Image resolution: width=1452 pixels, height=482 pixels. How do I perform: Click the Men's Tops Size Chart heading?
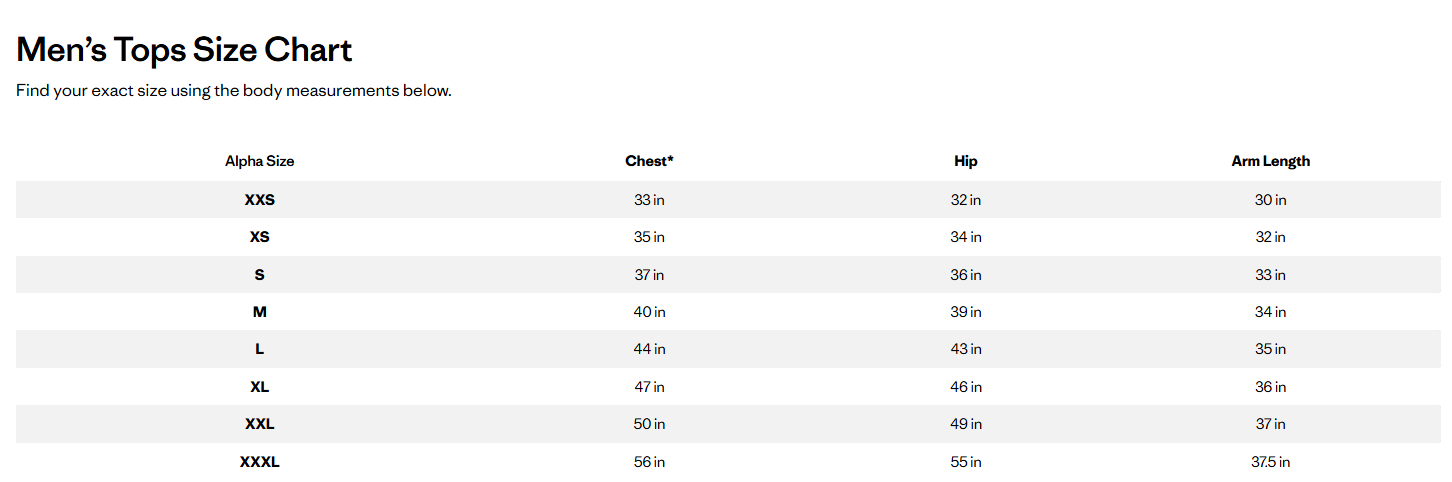pyautogui.click(x=184, y=50)
